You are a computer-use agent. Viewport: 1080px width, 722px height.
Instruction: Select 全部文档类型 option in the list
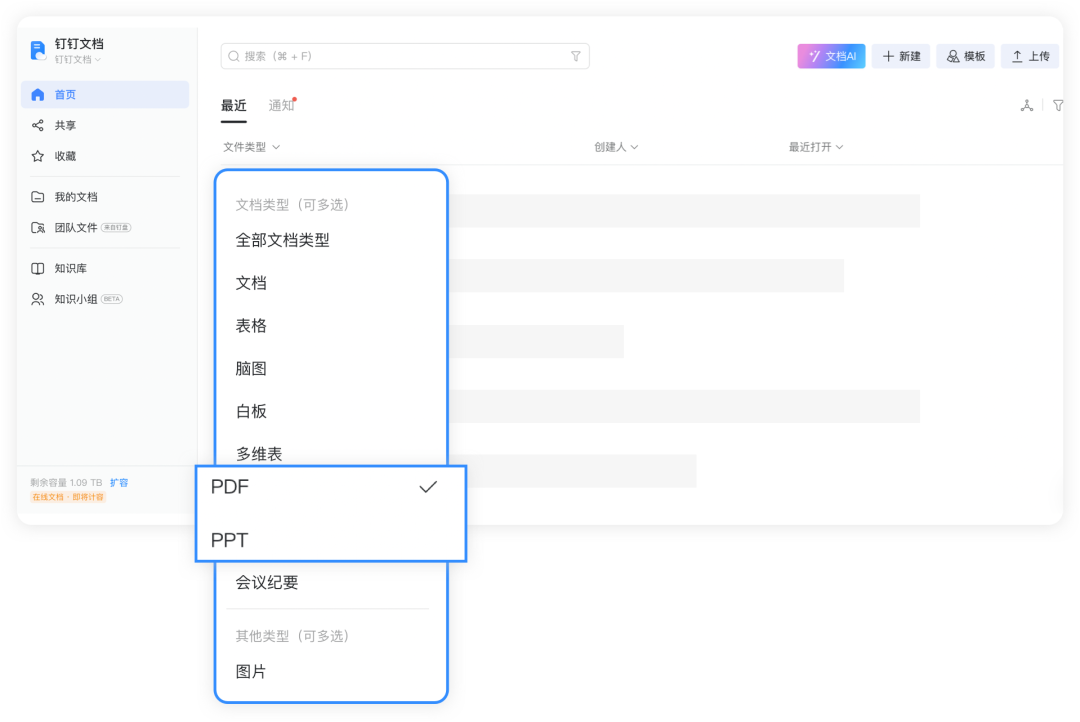click(x=282, y=240)
